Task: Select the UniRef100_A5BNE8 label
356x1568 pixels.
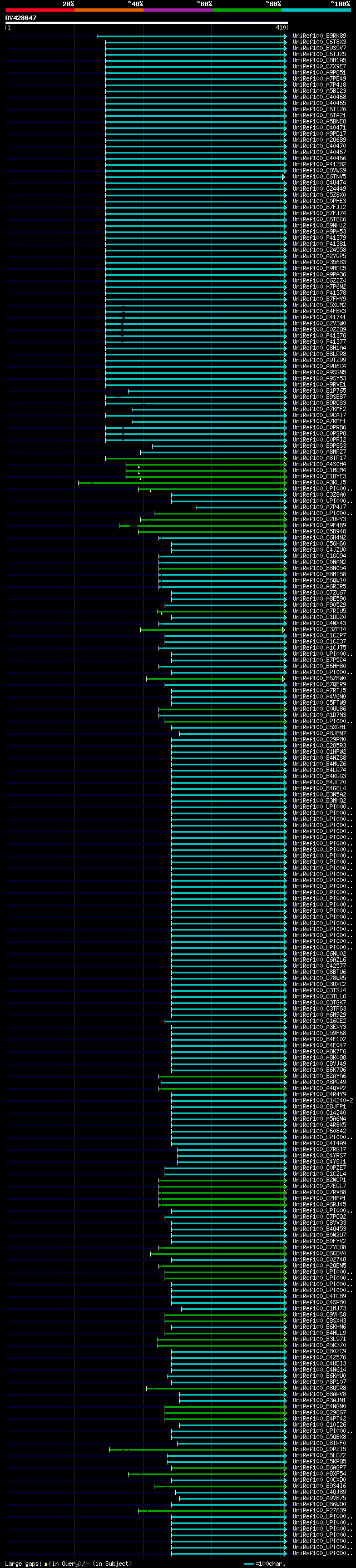Action: (x=319, y=122)
